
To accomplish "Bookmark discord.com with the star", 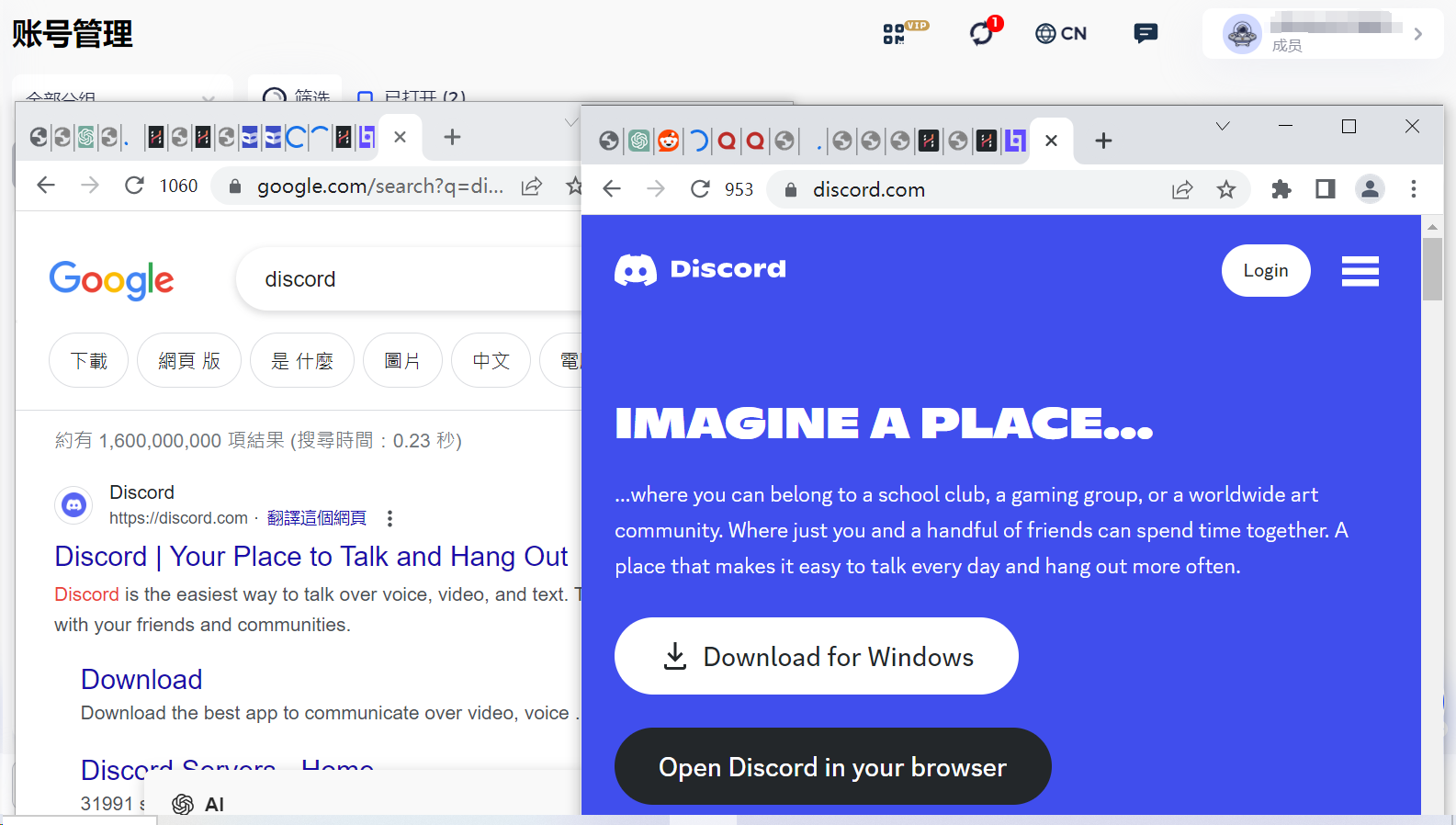I will point(1226,190).
